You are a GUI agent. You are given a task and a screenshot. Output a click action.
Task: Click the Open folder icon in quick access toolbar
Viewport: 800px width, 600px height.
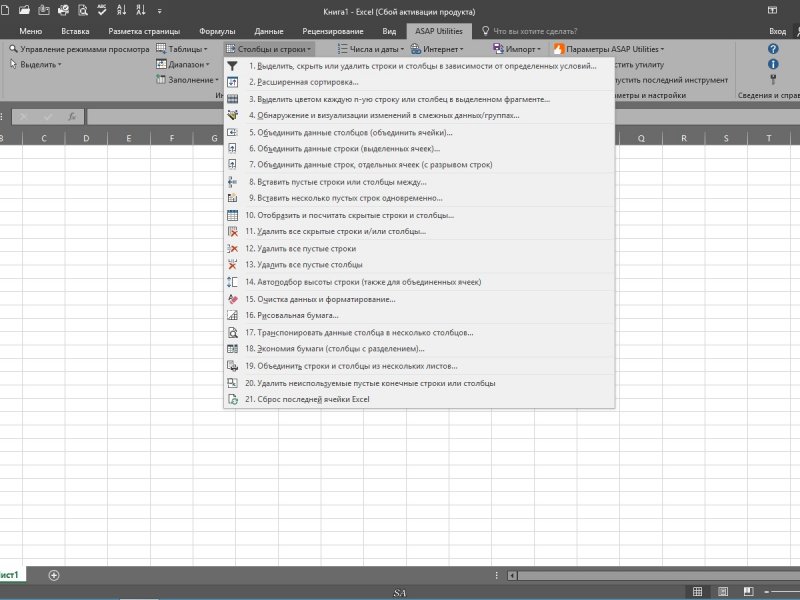[x=24, y=10]
